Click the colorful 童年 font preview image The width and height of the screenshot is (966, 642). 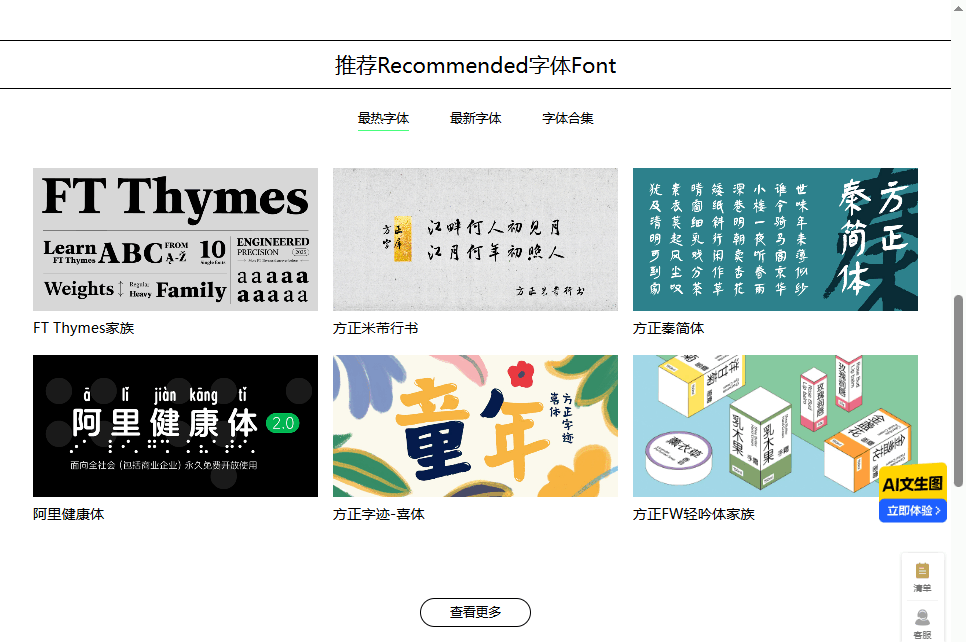pos(475,425)
